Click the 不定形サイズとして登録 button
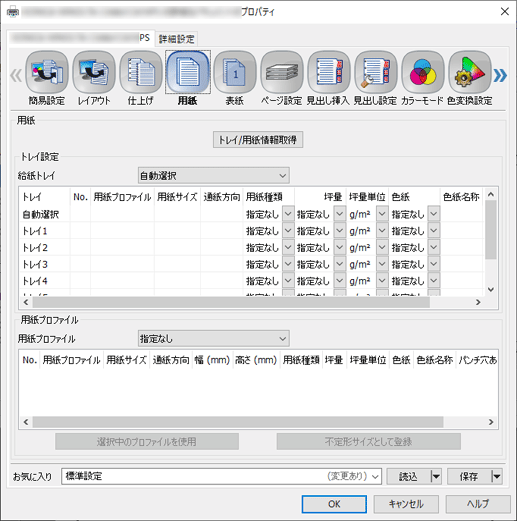 pos(369,442)
